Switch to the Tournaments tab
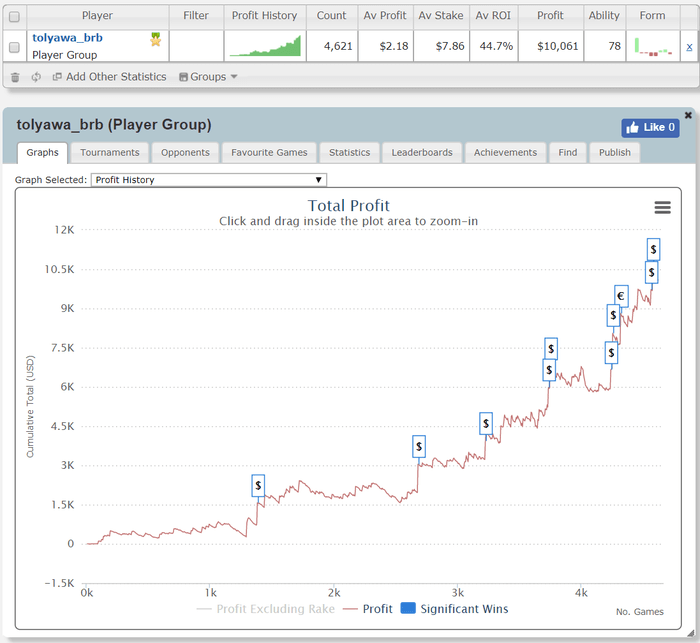 [x=110, y=153]
